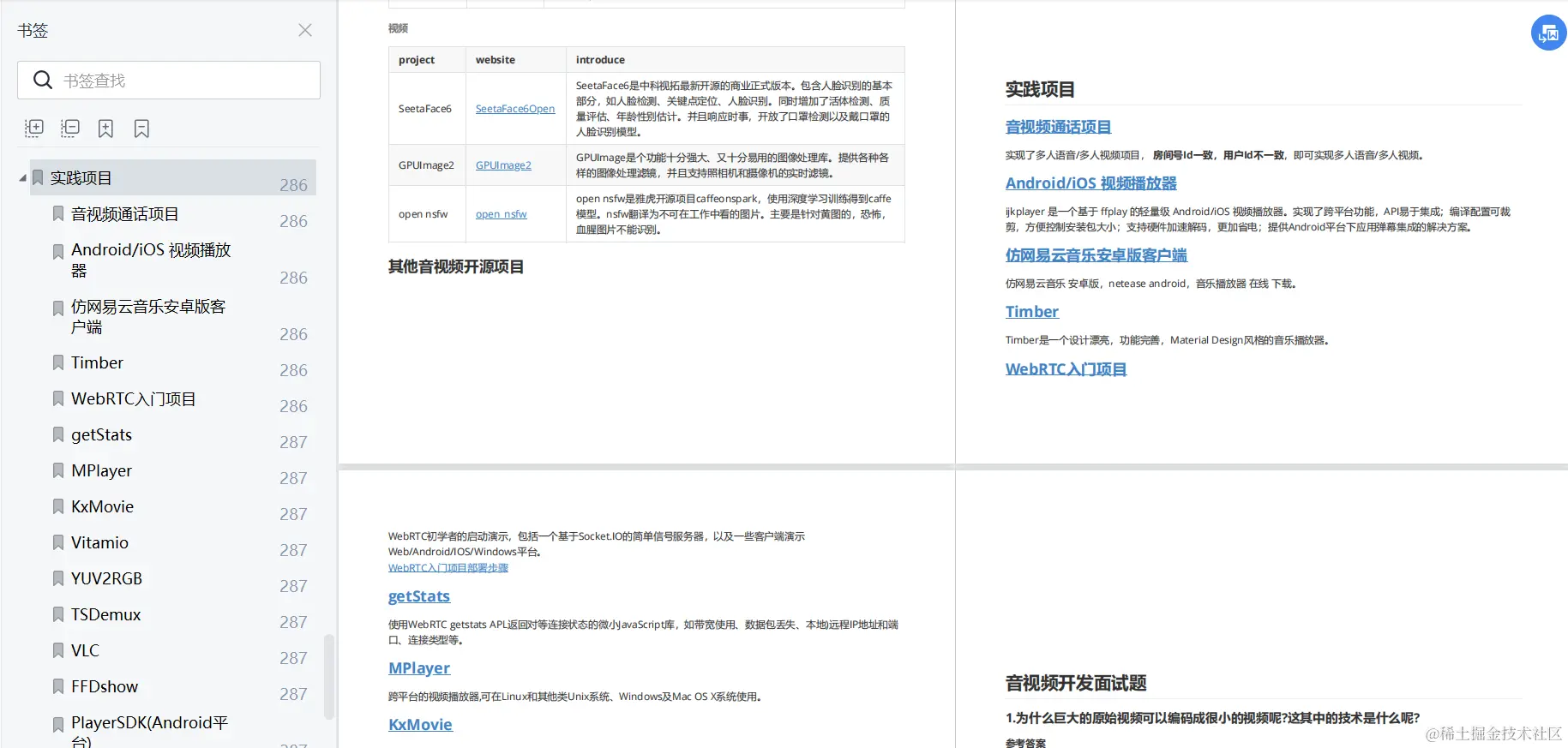The height and width of the screenshot is (748, 1568).
Task: Click bookmark flag icon beside 仿网易云音乐安卓版客户端
Action: 58,308
